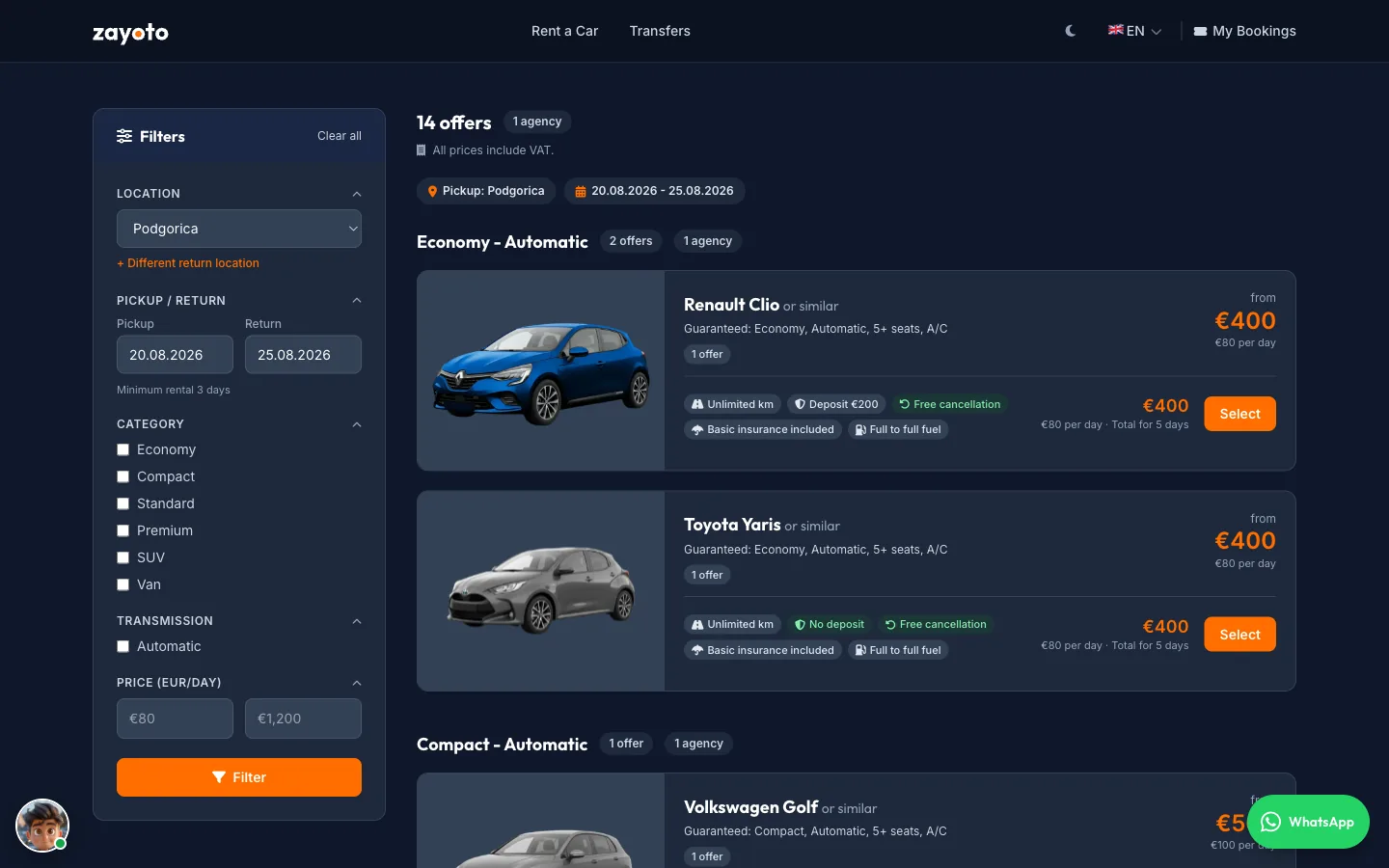Click the Pickup date field 20.08.2026

point(175,355)
